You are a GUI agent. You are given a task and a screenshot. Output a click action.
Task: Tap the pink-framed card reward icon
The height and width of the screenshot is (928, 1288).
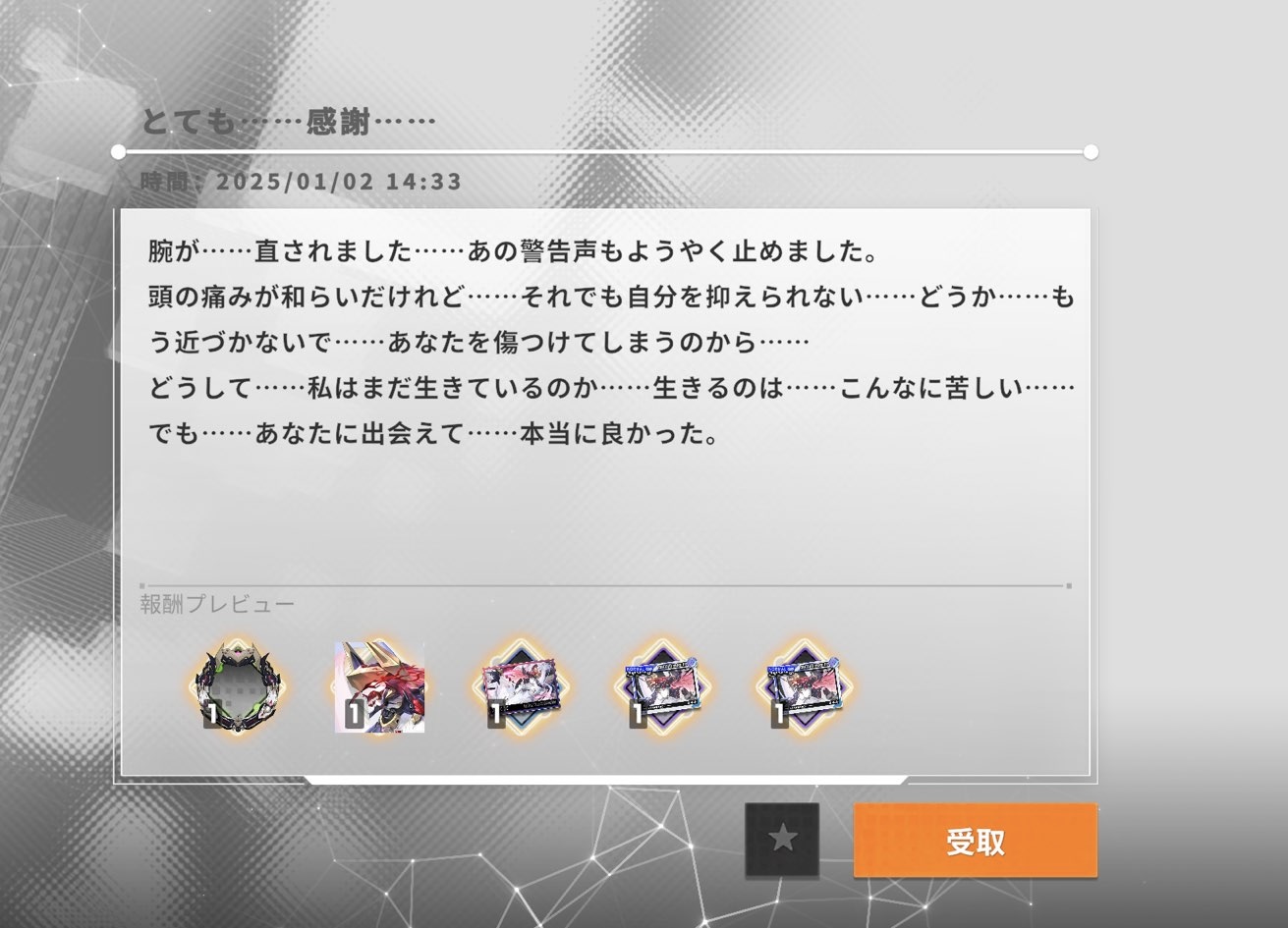[x=521, y=686]
